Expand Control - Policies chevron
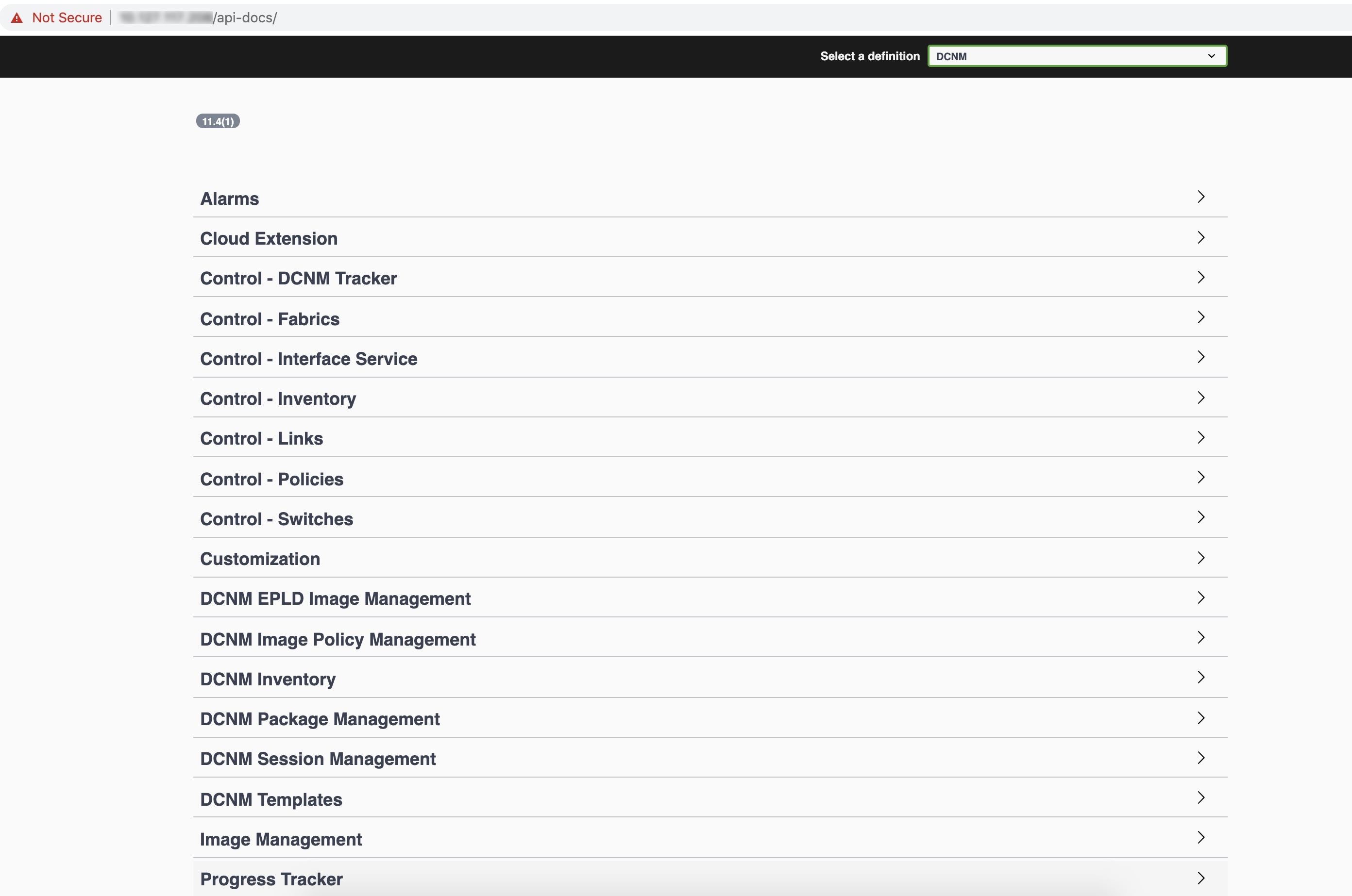The width and height of the screenshot is (1352, 896). point(1201,478)
